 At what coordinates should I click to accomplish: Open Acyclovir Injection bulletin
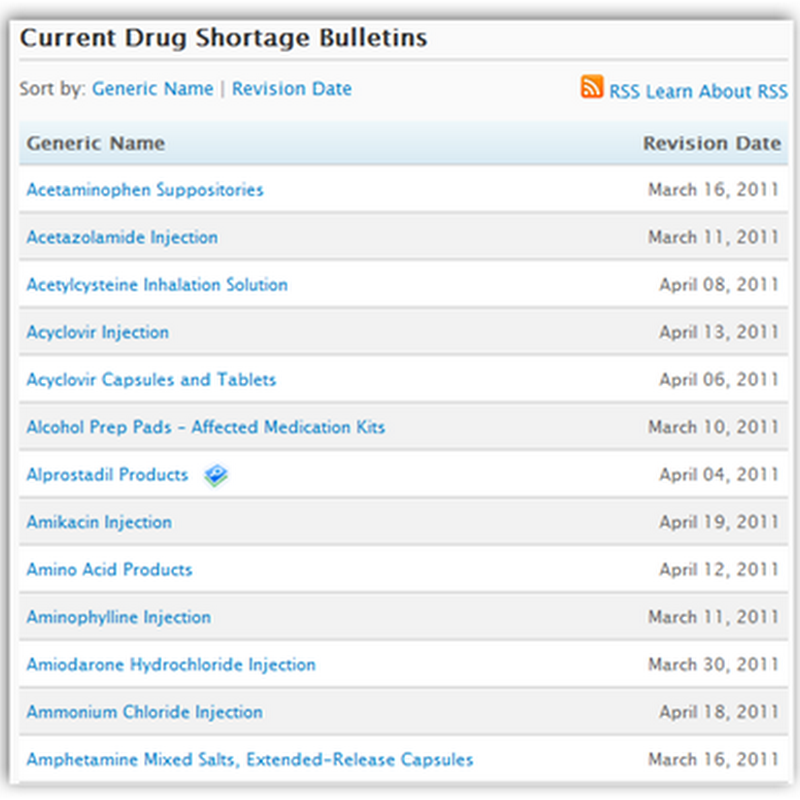click(x=97, y=332)
